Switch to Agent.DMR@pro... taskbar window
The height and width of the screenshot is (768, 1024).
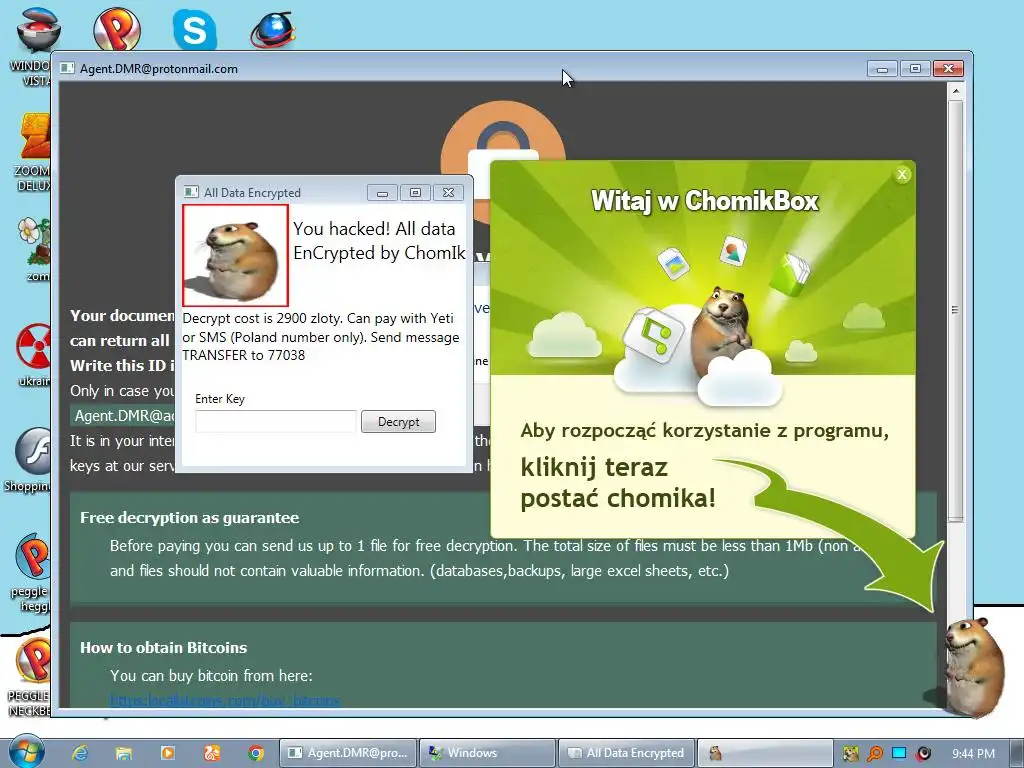(x=349, y=753)
